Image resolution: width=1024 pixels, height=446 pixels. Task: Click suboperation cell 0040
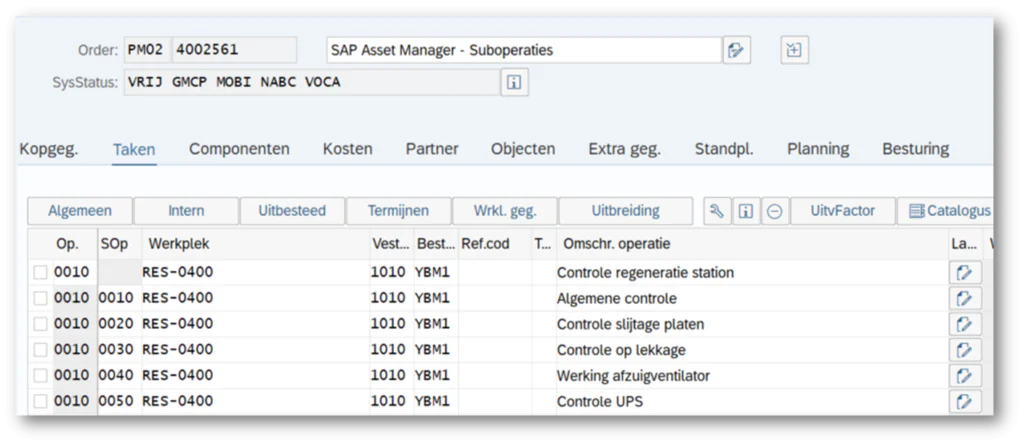(x=120, y=375)
